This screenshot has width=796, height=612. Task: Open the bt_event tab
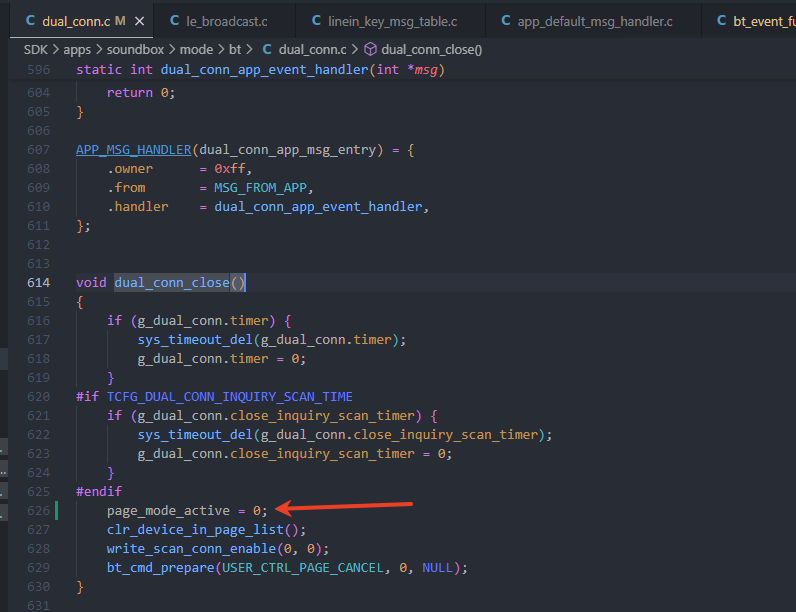coord(749,21)
